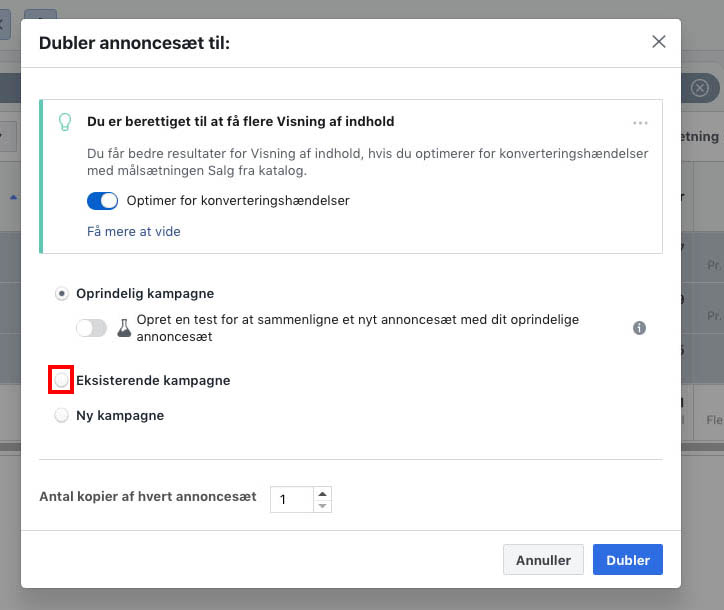The height and width of the screenshot is (610, 724).
Task: Click the lightbulb tip icon
Action: [65, 122]
